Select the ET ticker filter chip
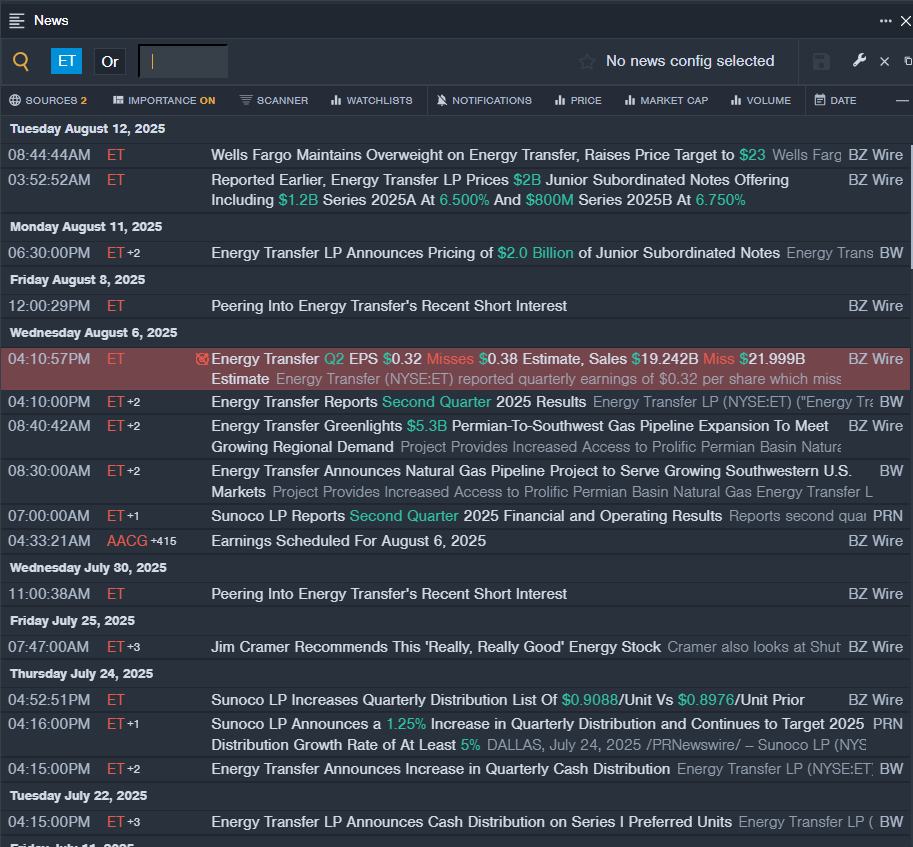Viewport: 913px width, 847px height. pos(66,61)
